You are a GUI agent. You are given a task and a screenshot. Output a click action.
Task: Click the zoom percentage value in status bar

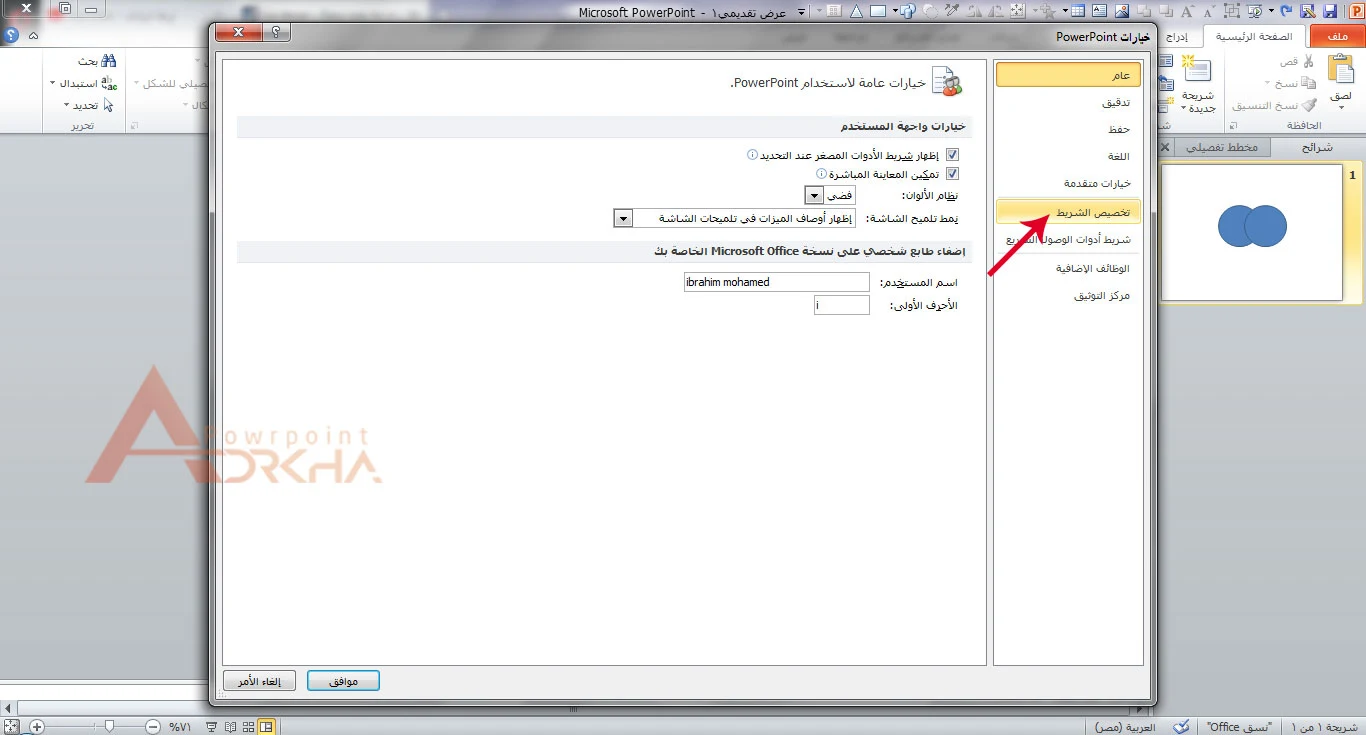click(x=180, y=727)
